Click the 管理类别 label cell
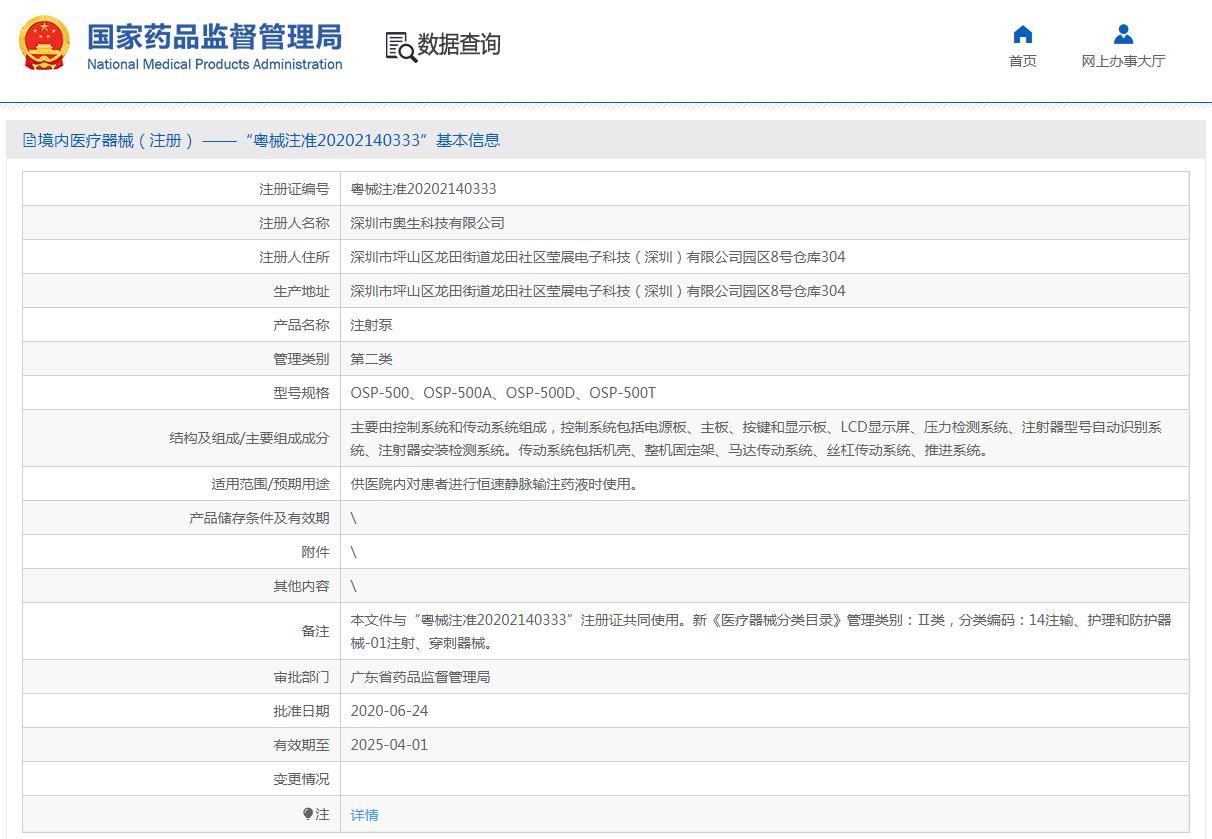 click(181, 359)
